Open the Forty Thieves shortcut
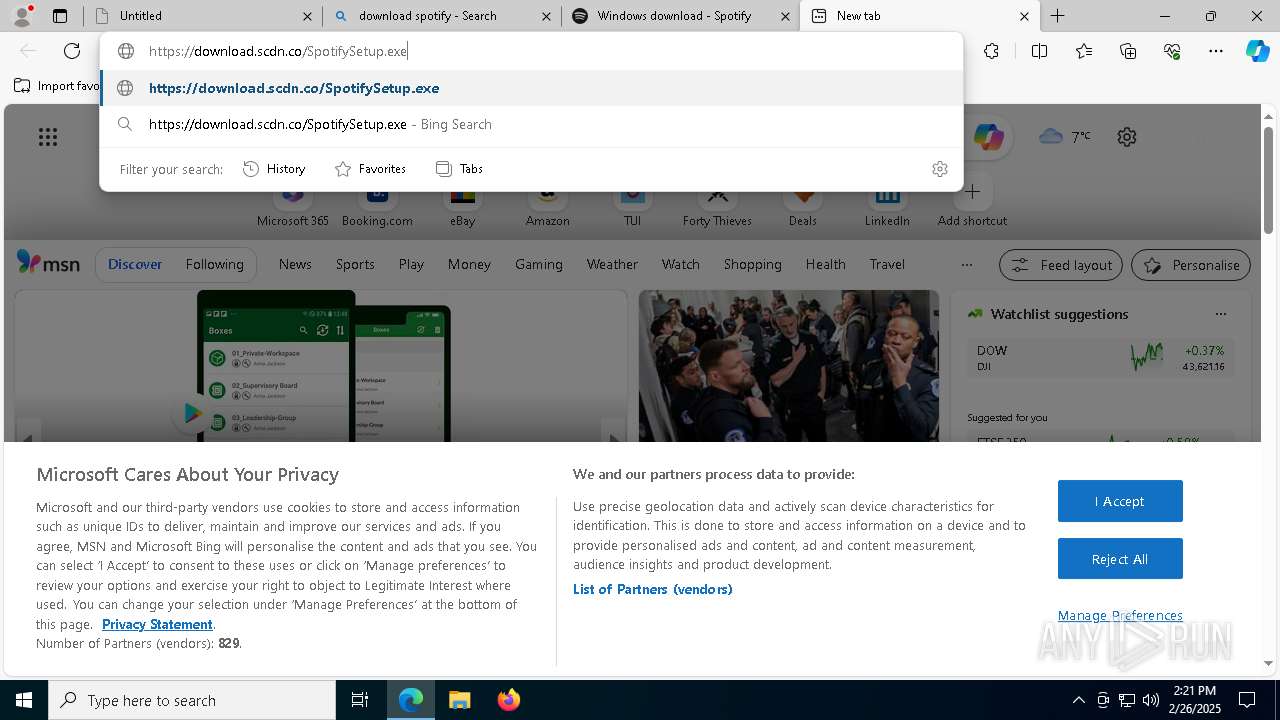Viewport: 1280px width, 720px height. (x=717, y=205)
